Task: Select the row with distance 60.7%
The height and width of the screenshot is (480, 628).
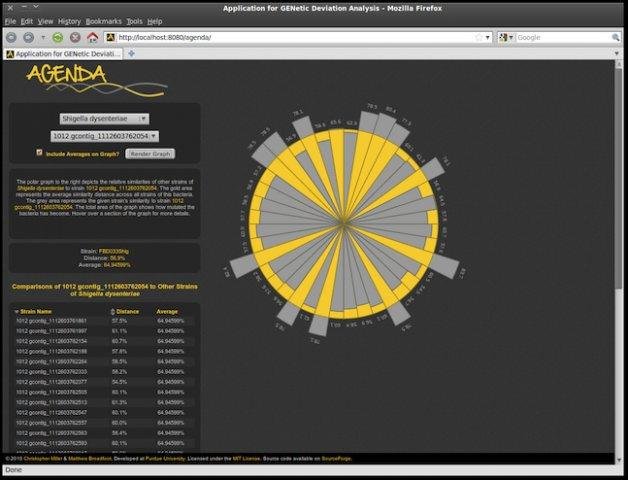Action: pos(105,341)
